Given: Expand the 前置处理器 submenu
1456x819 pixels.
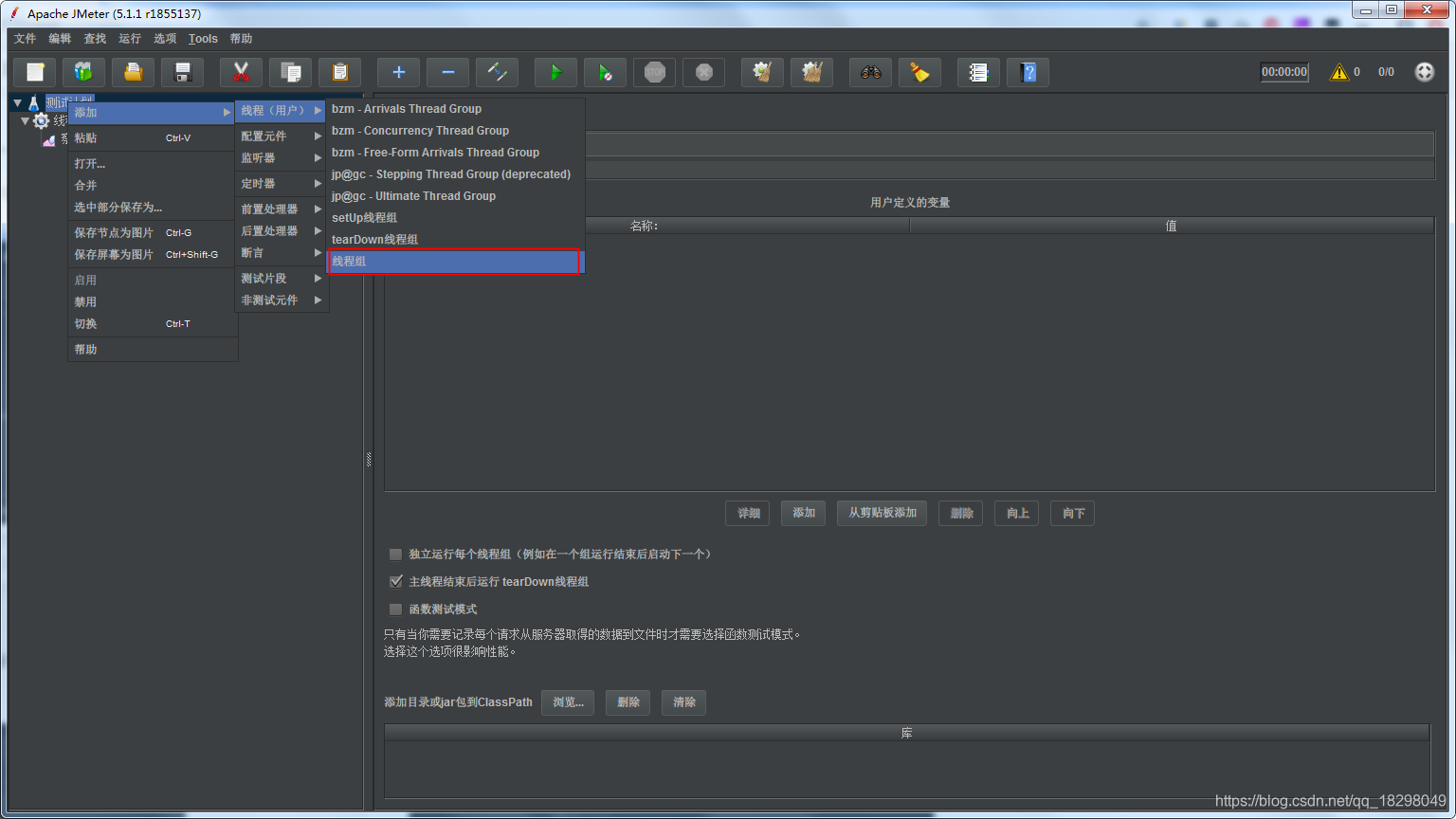Looking at the screenshot, I should tap(282, 209).
